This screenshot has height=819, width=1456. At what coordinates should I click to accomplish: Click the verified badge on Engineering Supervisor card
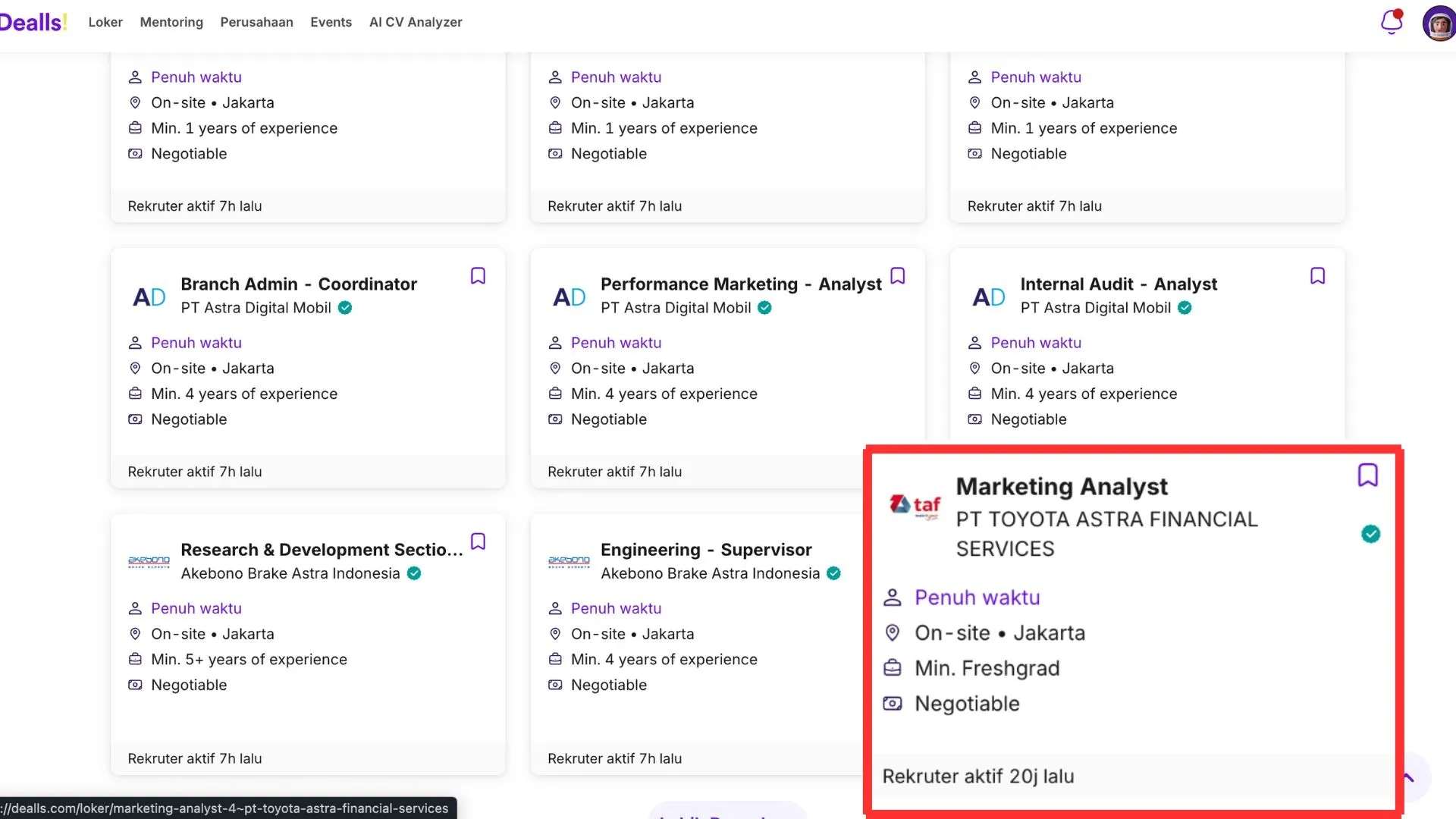(x=834, y=573)
